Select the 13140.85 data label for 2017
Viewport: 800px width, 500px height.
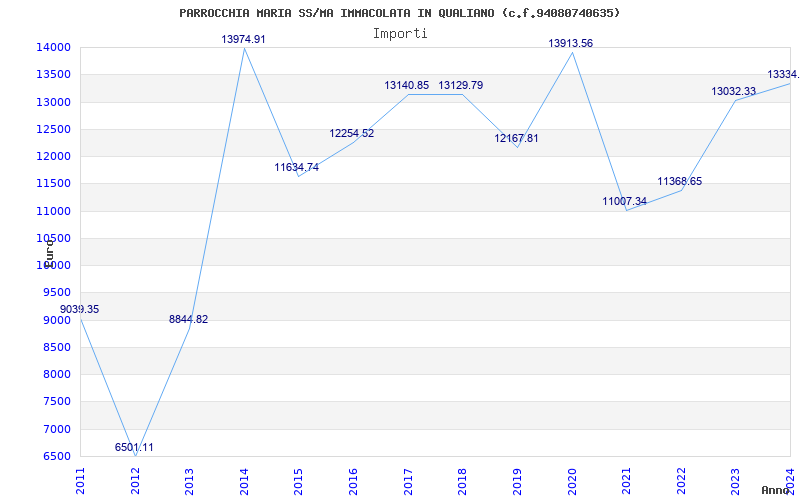click(407, 85)
